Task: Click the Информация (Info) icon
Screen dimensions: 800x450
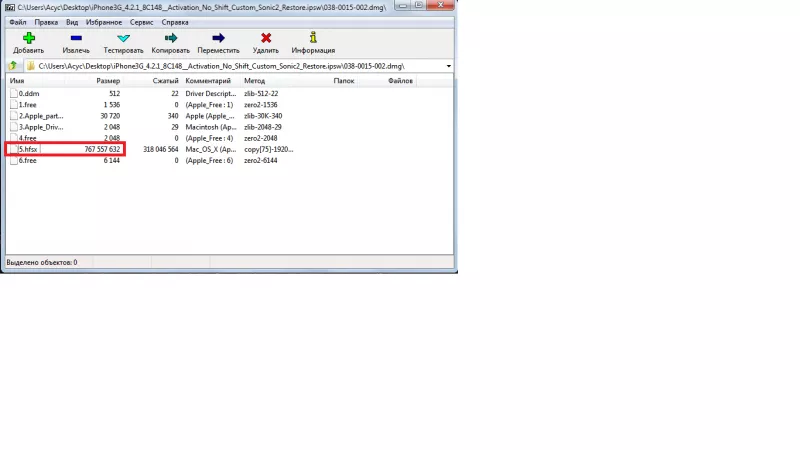Action: [x=313, y=37]
